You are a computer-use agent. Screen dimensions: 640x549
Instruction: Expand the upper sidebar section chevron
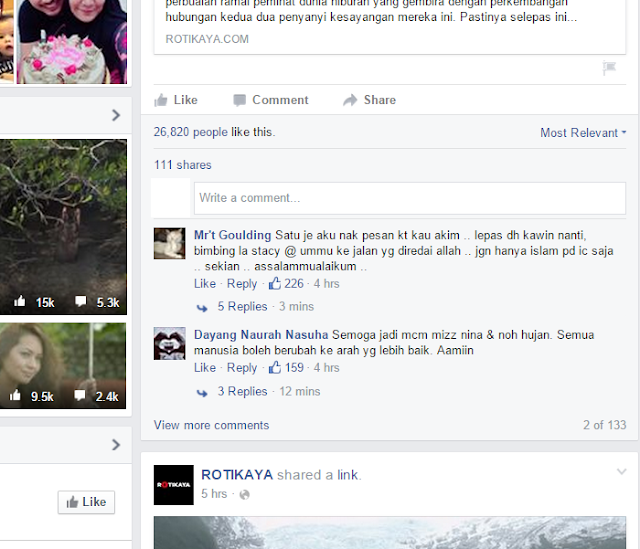(116, 116)
